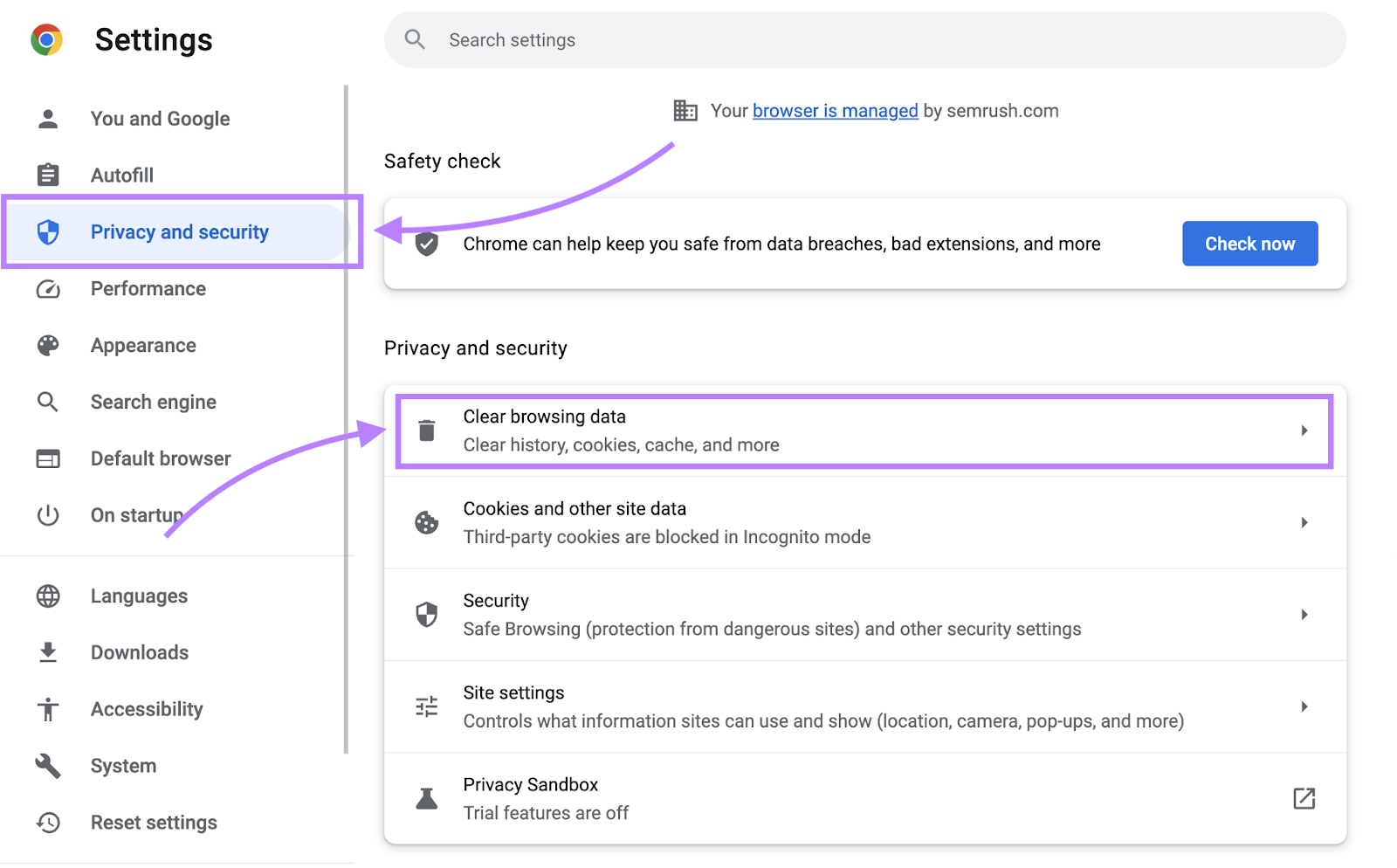1397x868 pixels.
Task: Click the Check now button
Action: click(x=1249, y=244)
